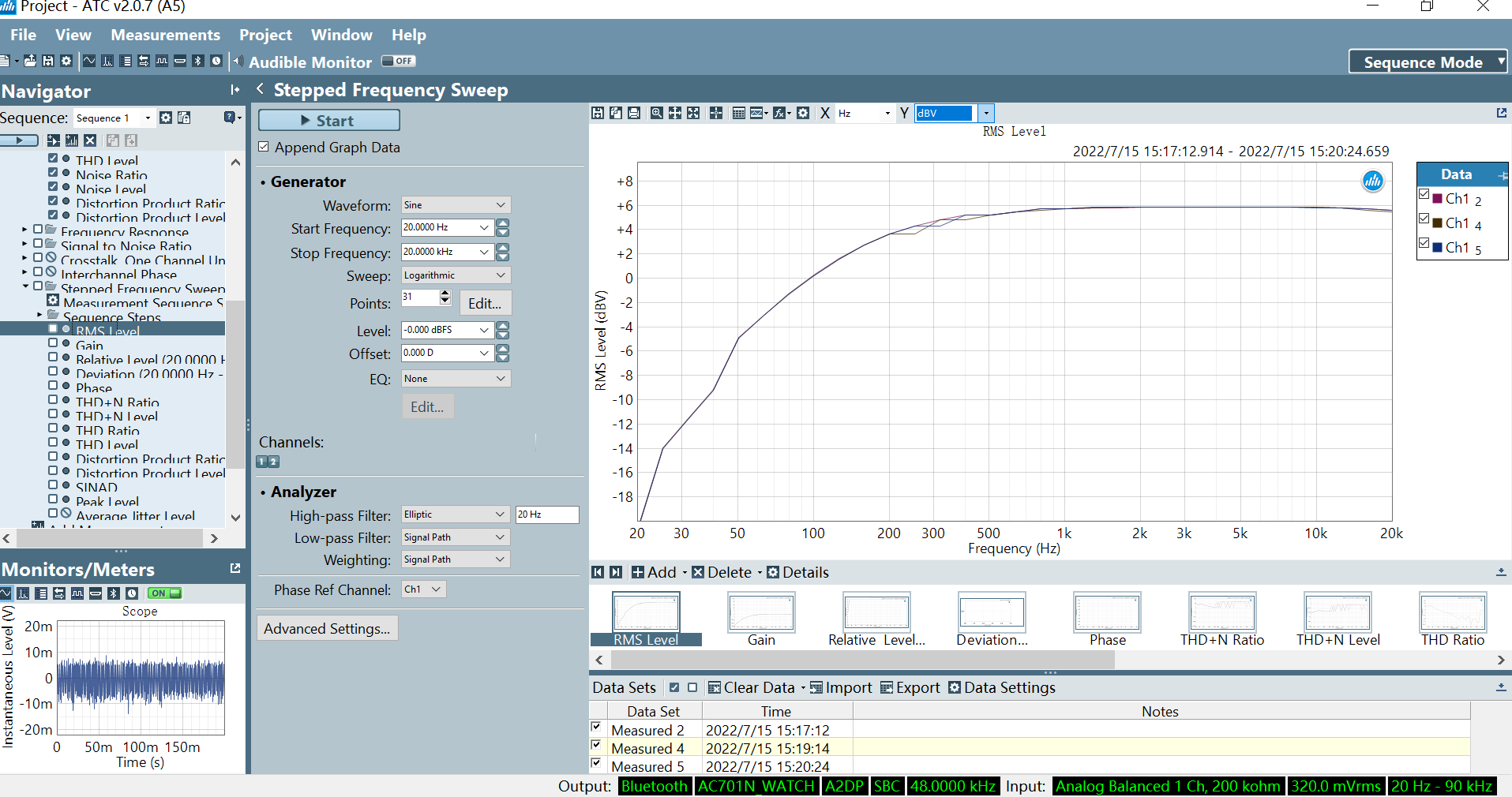1512x797 pixels.
Task: Click the scope waveform icon in main toolbar
Action: pos(89,61)
